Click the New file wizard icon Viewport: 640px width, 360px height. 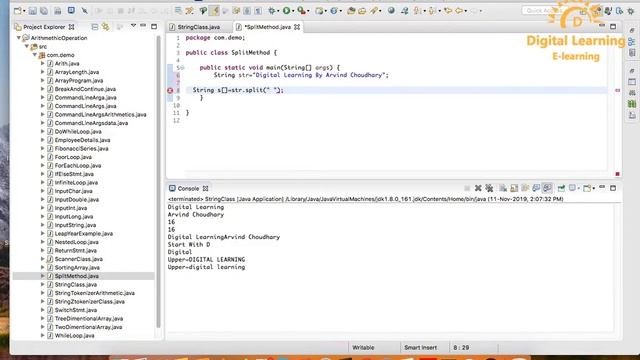tap(18, 11)
